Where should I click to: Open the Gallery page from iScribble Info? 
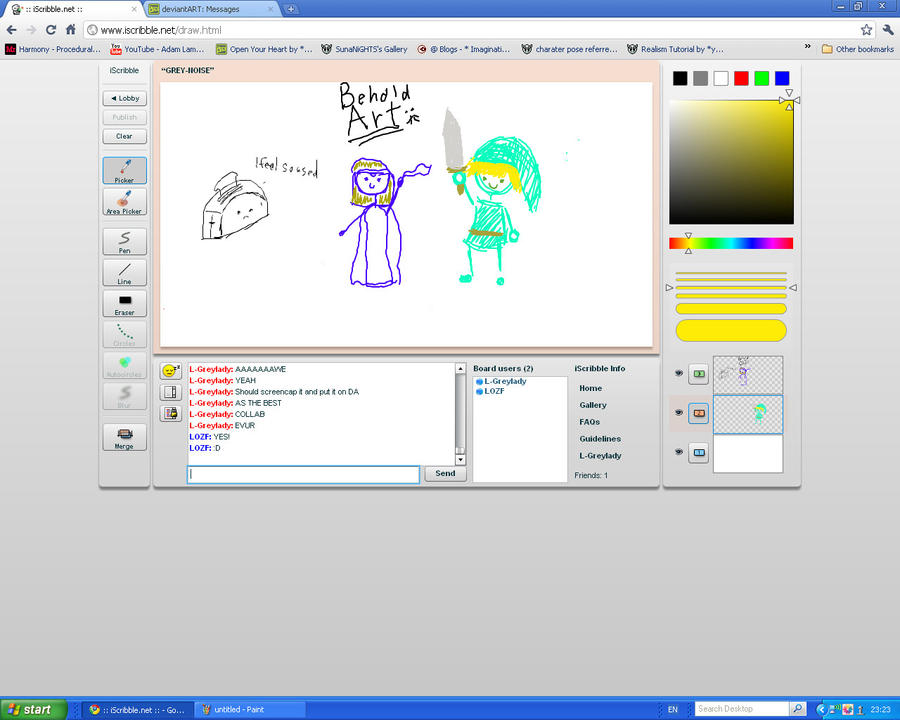pos(594,405)
